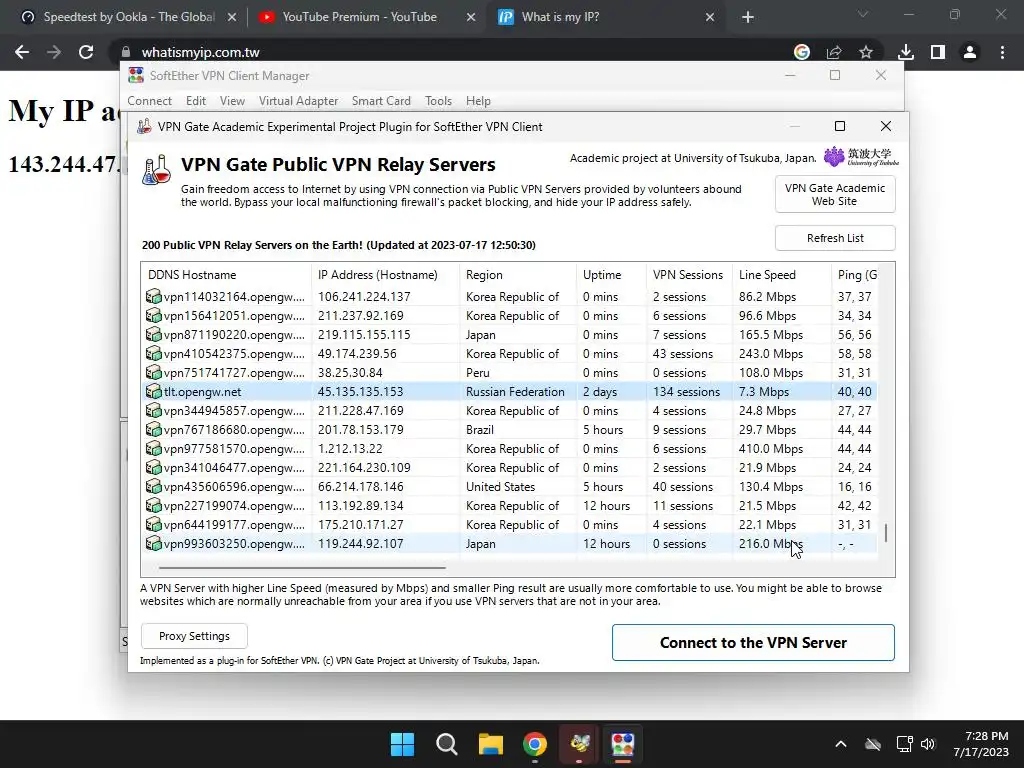The width and height of the screenshot is (1024, 768).
Task: Open Connect menu in SoftEther
Action: pos(150,101)
